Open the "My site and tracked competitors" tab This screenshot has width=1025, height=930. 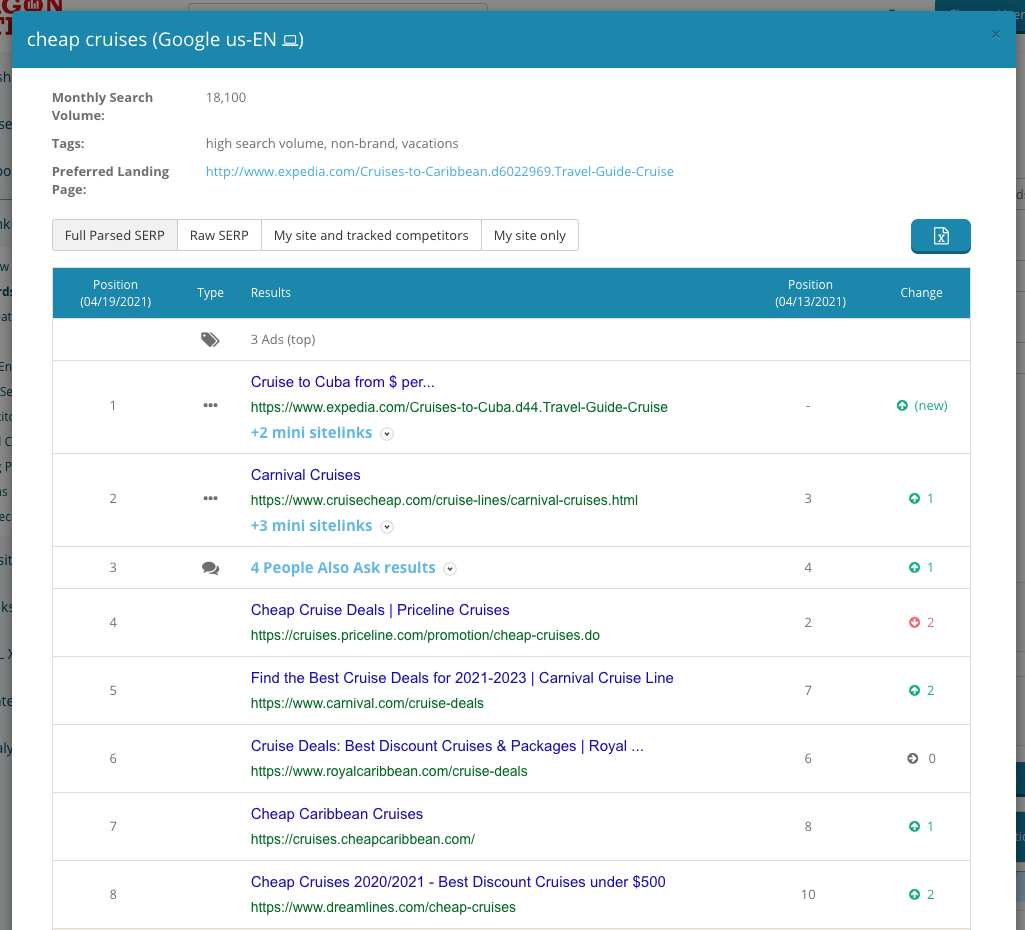370,235
